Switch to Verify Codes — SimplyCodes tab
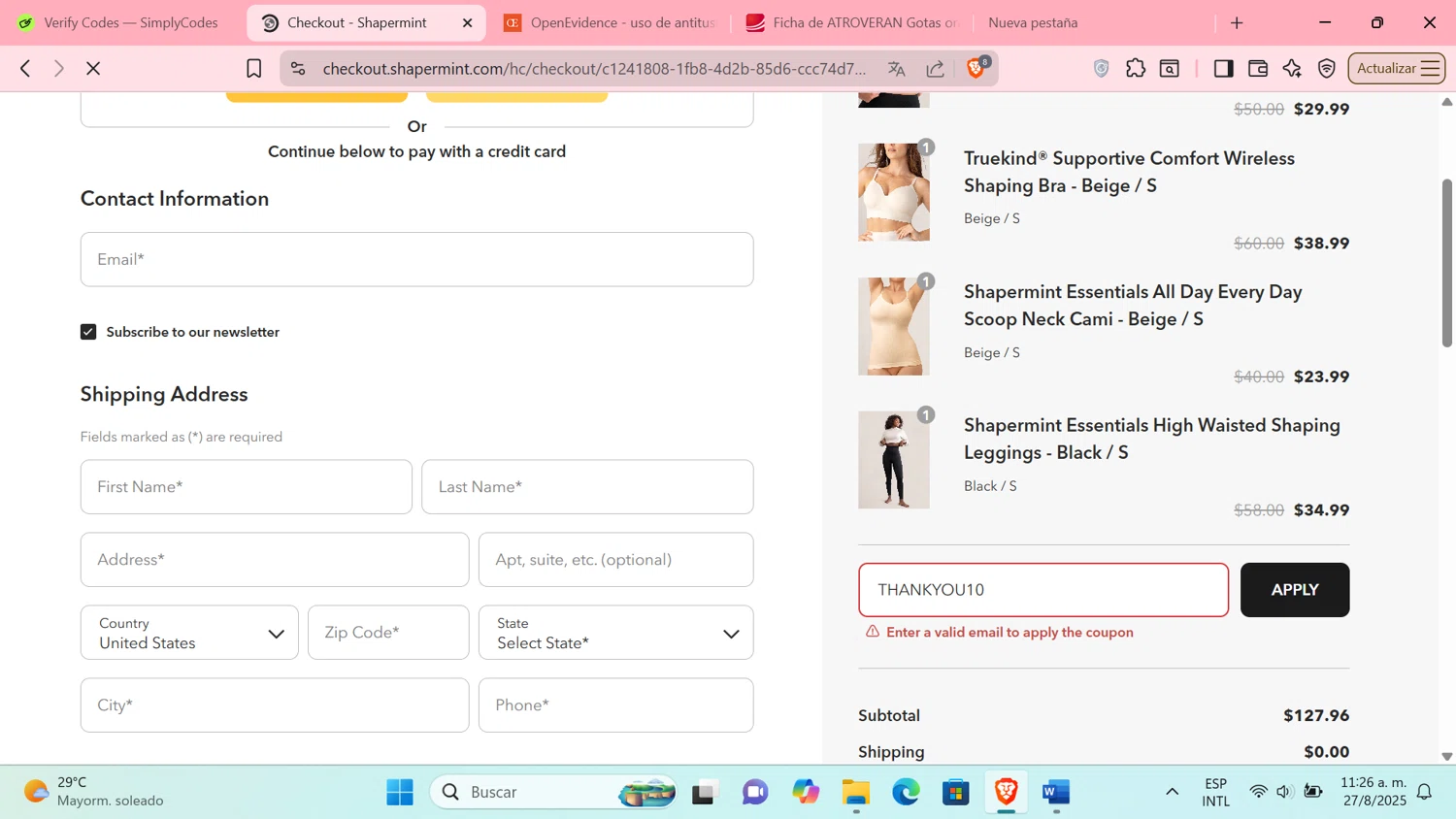 tap(118, 22)
